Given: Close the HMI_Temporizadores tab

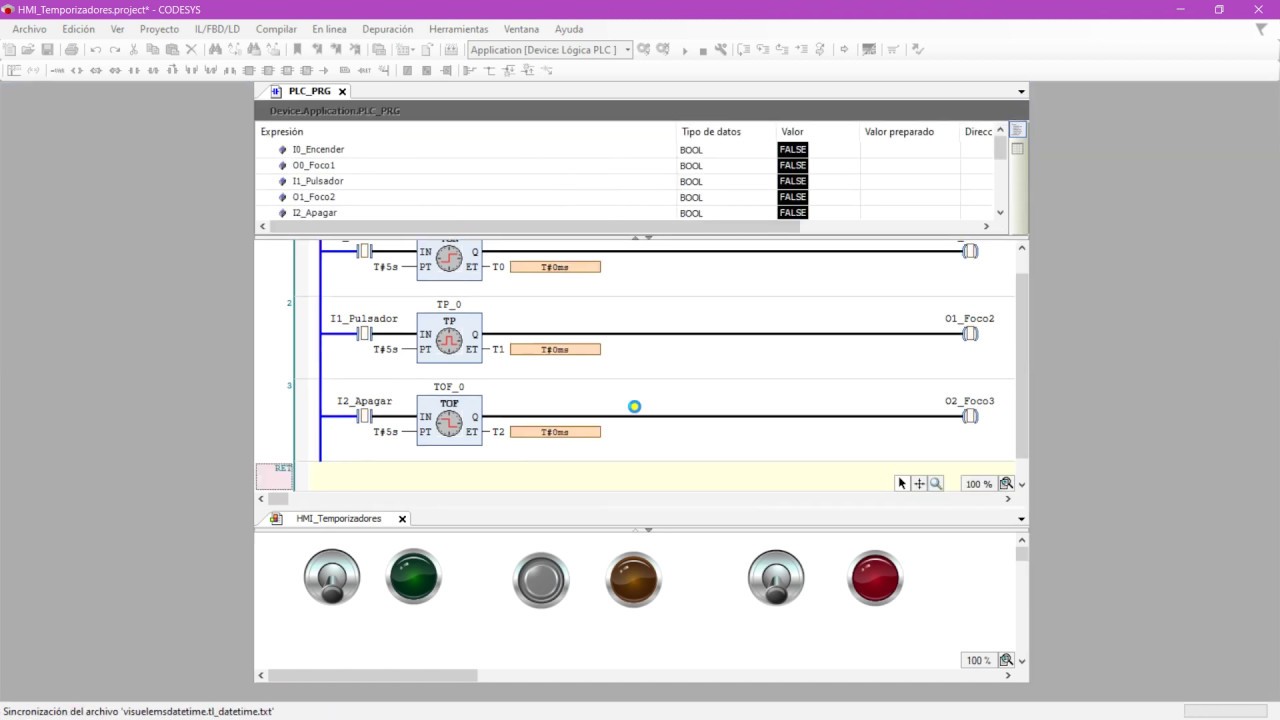Looking at the screenshot, I should 403,519.
